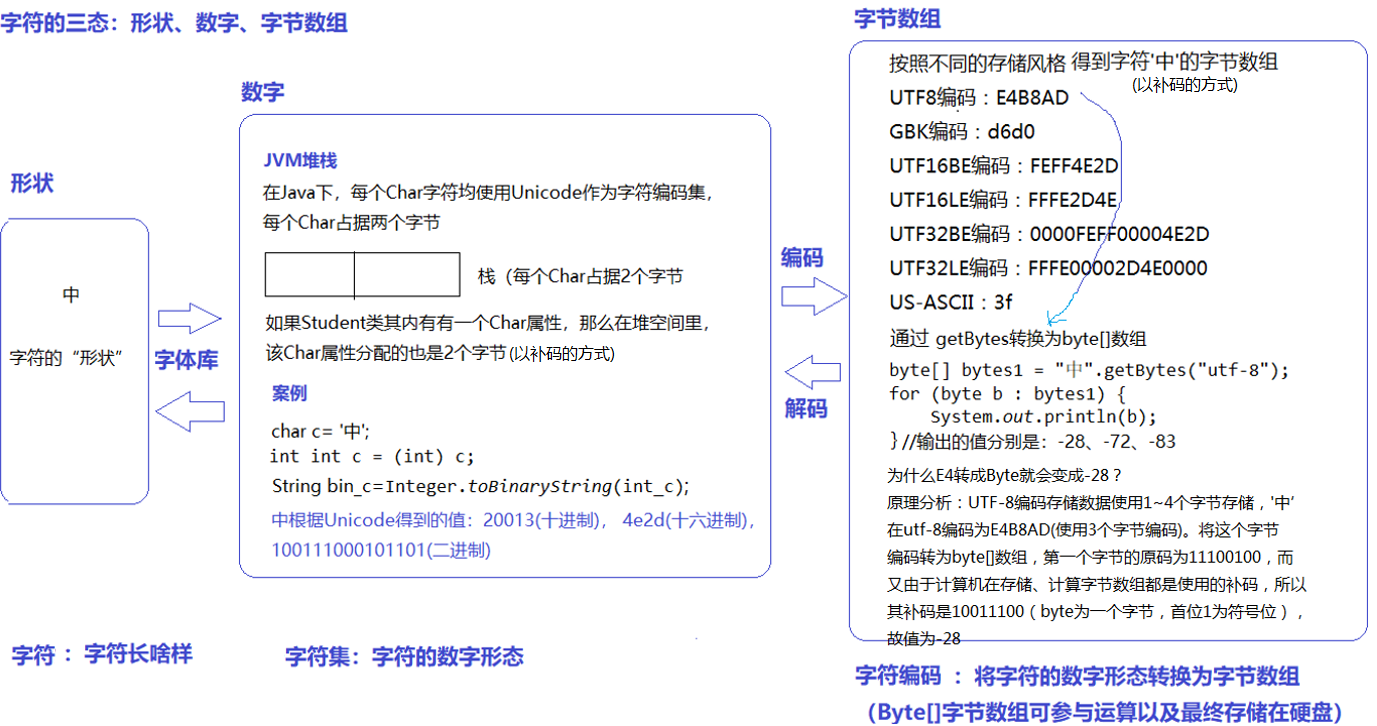Click the 中 character in the shape box

(x=71, y=295)
